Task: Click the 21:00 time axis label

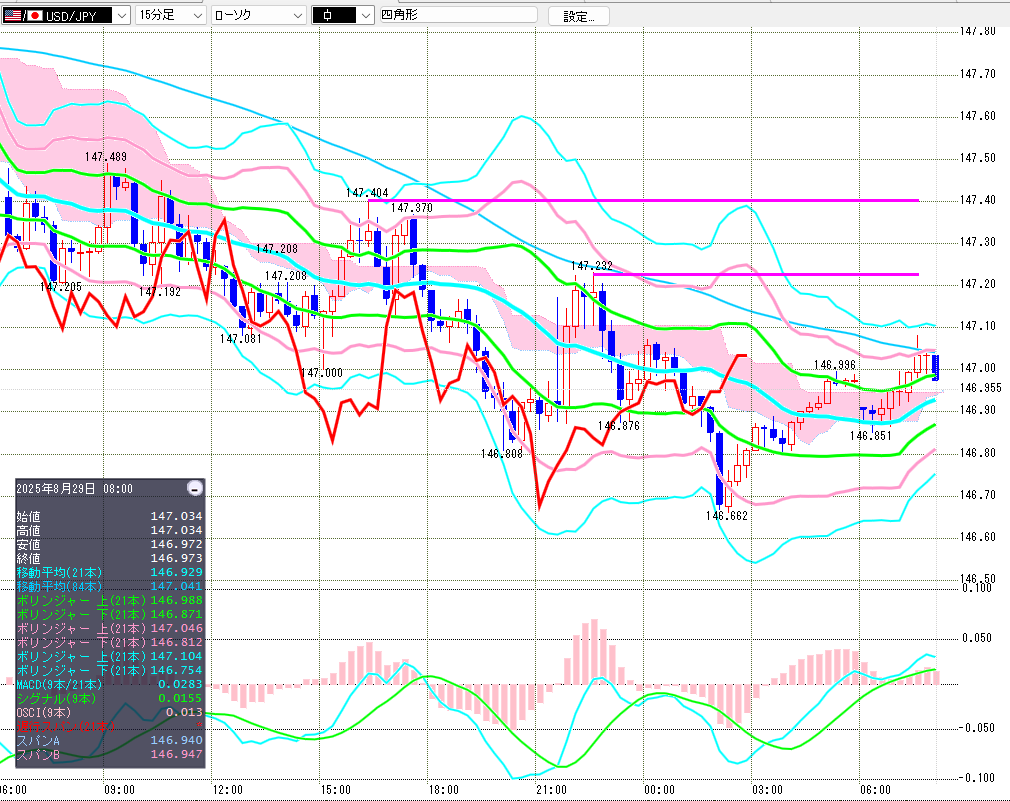Action: [551, 789]
